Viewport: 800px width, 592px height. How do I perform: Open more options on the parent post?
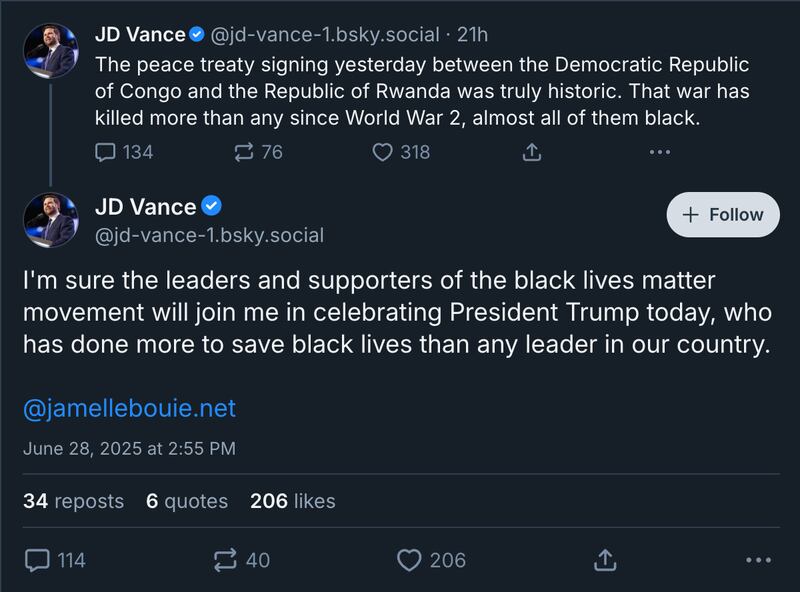point(659,152)
